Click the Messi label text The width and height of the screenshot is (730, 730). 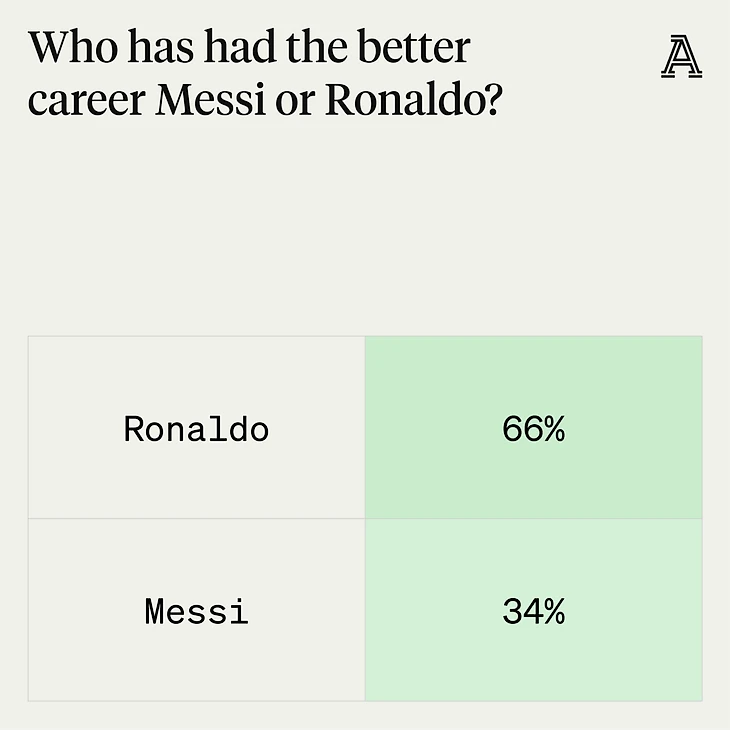pyautogui.click(x=196, y=611)
